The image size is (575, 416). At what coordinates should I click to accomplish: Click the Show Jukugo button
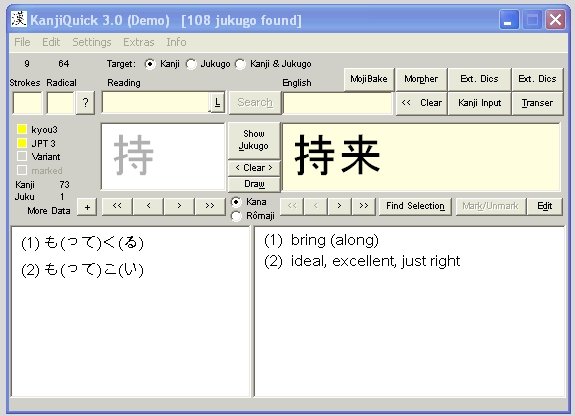(254, 140)
